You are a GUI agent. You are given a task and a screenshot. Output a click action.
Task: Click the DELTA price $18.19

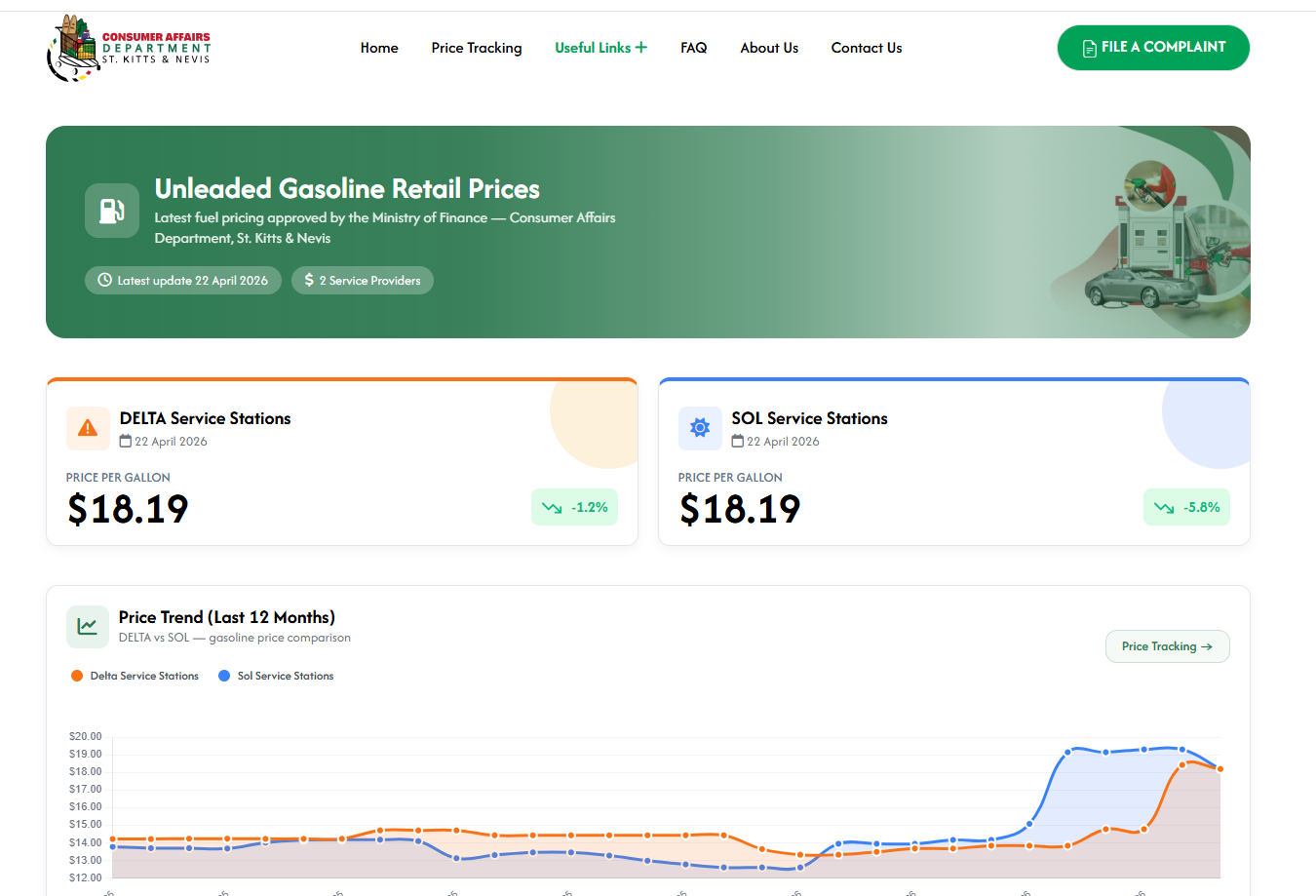coord(128,509)
